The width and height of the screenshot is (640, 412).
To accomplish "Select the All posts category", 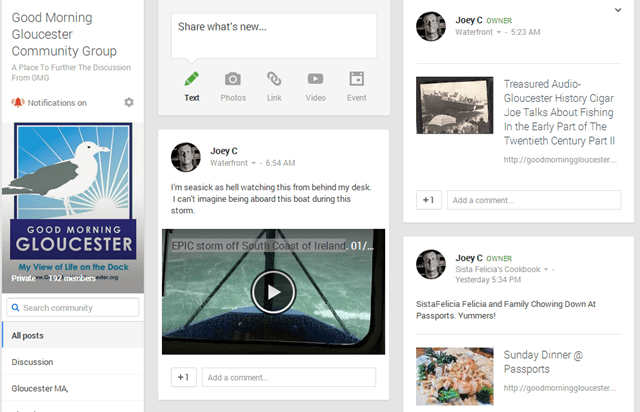I will [28, 335].
